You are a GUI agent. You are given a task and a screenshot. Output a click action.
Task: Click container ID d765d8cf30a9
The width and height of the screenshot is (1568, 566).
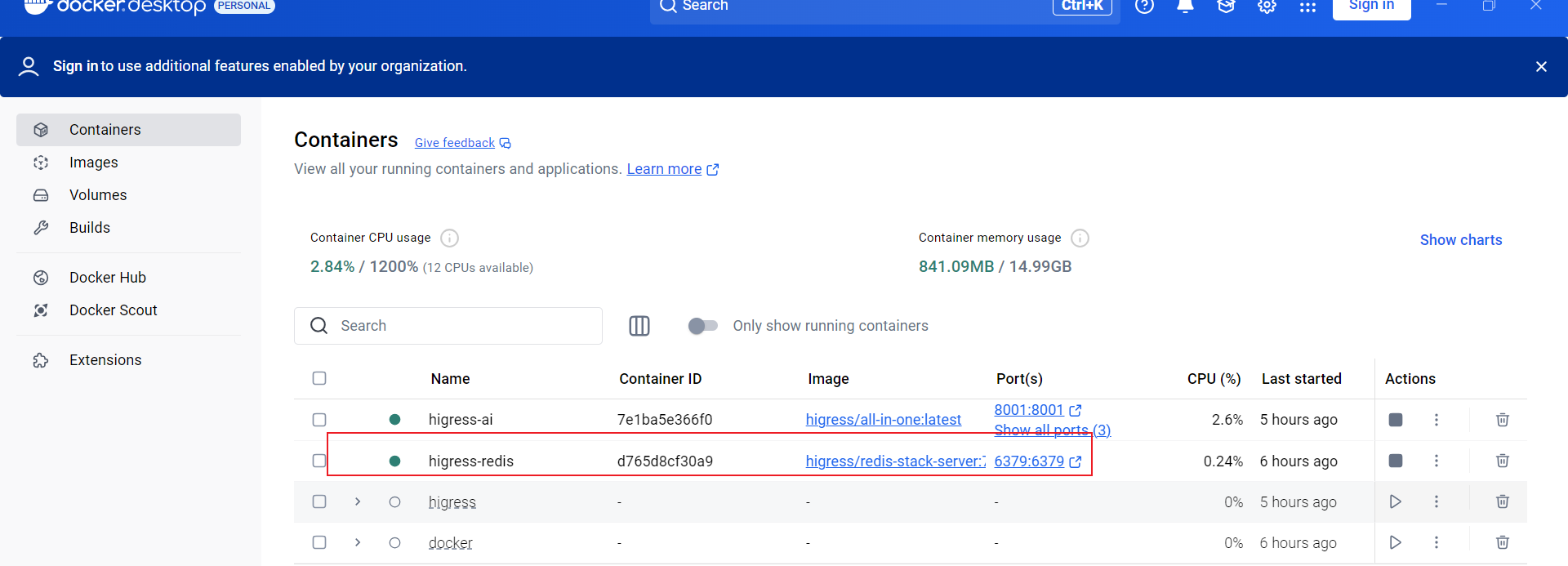[x=665, y=461]
